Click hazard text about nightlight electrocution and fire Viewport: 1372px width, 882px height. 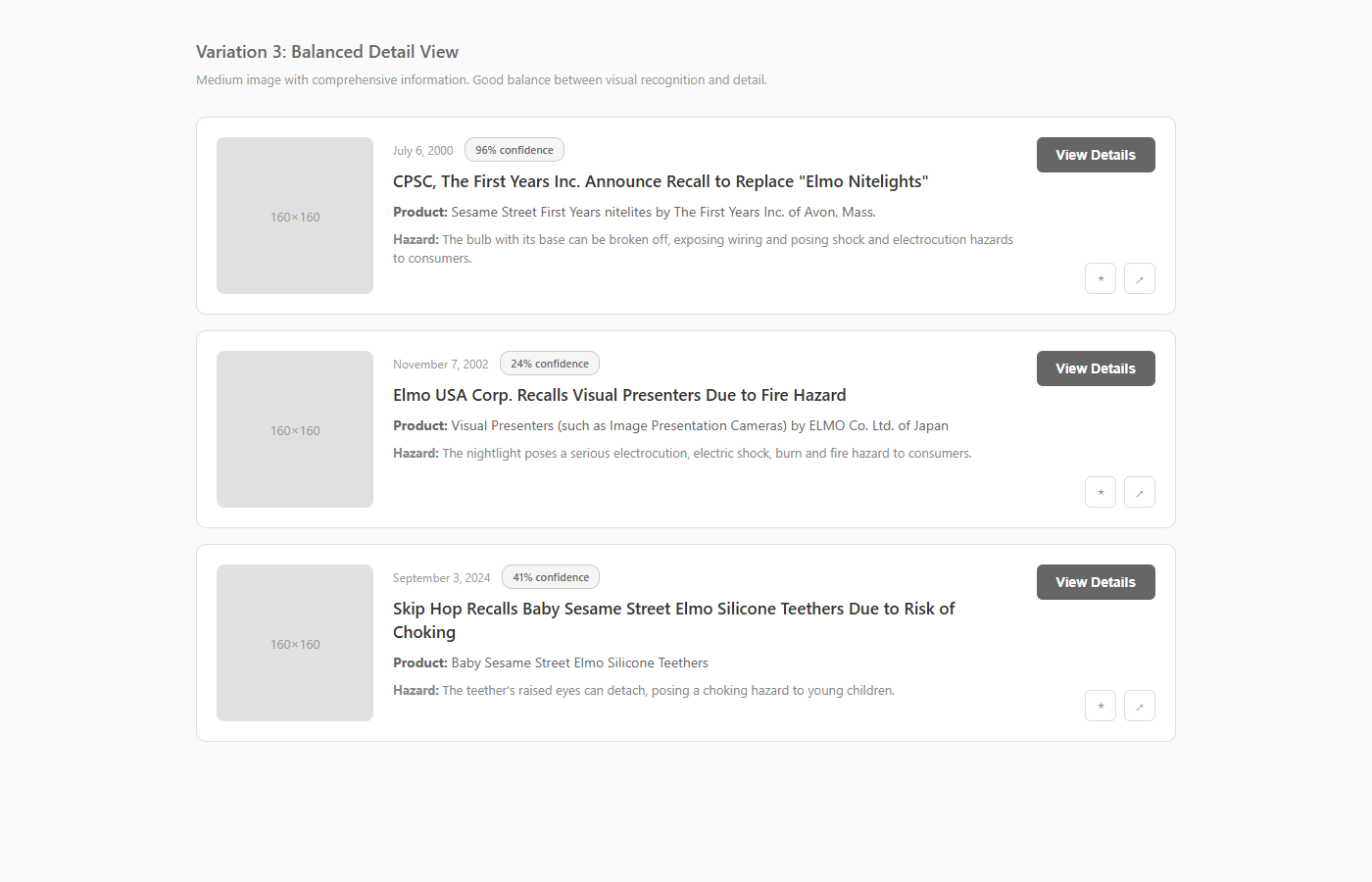(x=683, y=453)
